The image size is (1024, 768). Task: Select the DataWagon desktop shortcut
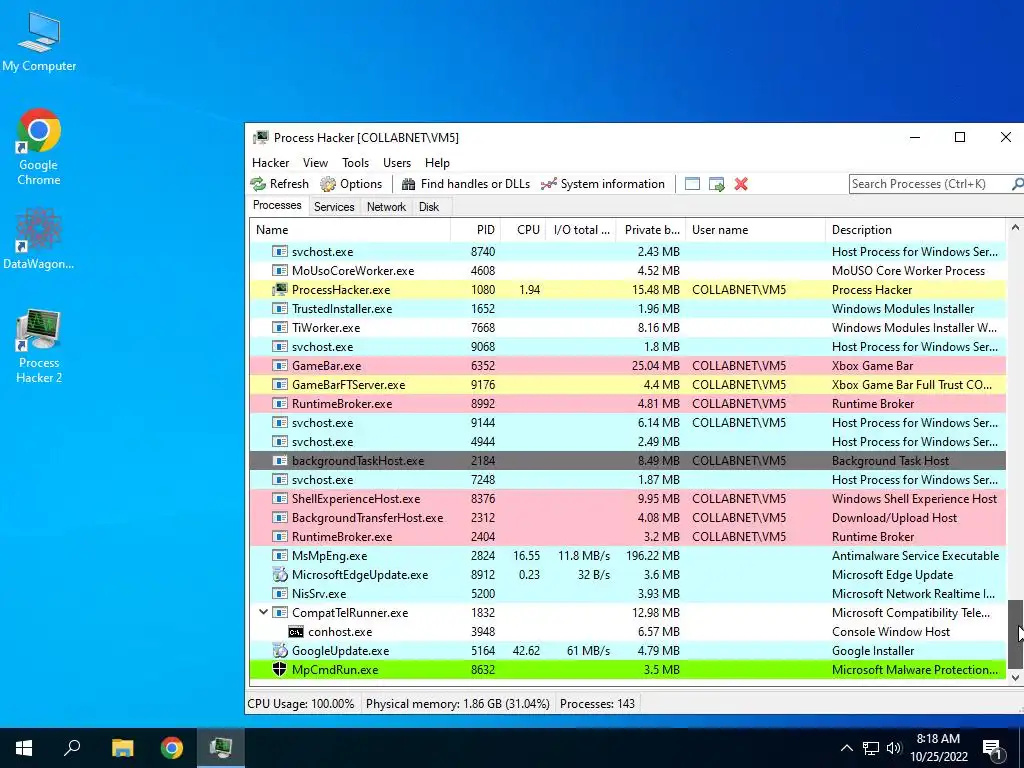tap(39, 238)
